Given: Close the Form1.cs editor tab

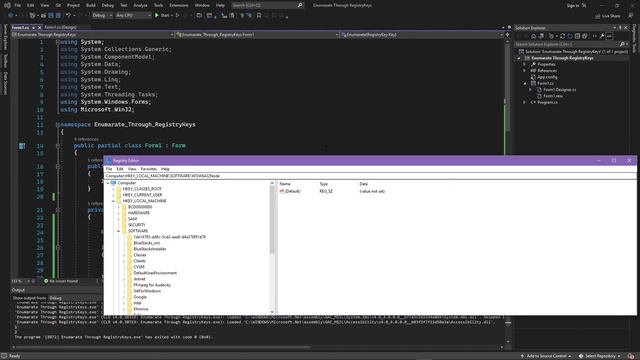Looking at the screenshot, I should tap(40, 27).
